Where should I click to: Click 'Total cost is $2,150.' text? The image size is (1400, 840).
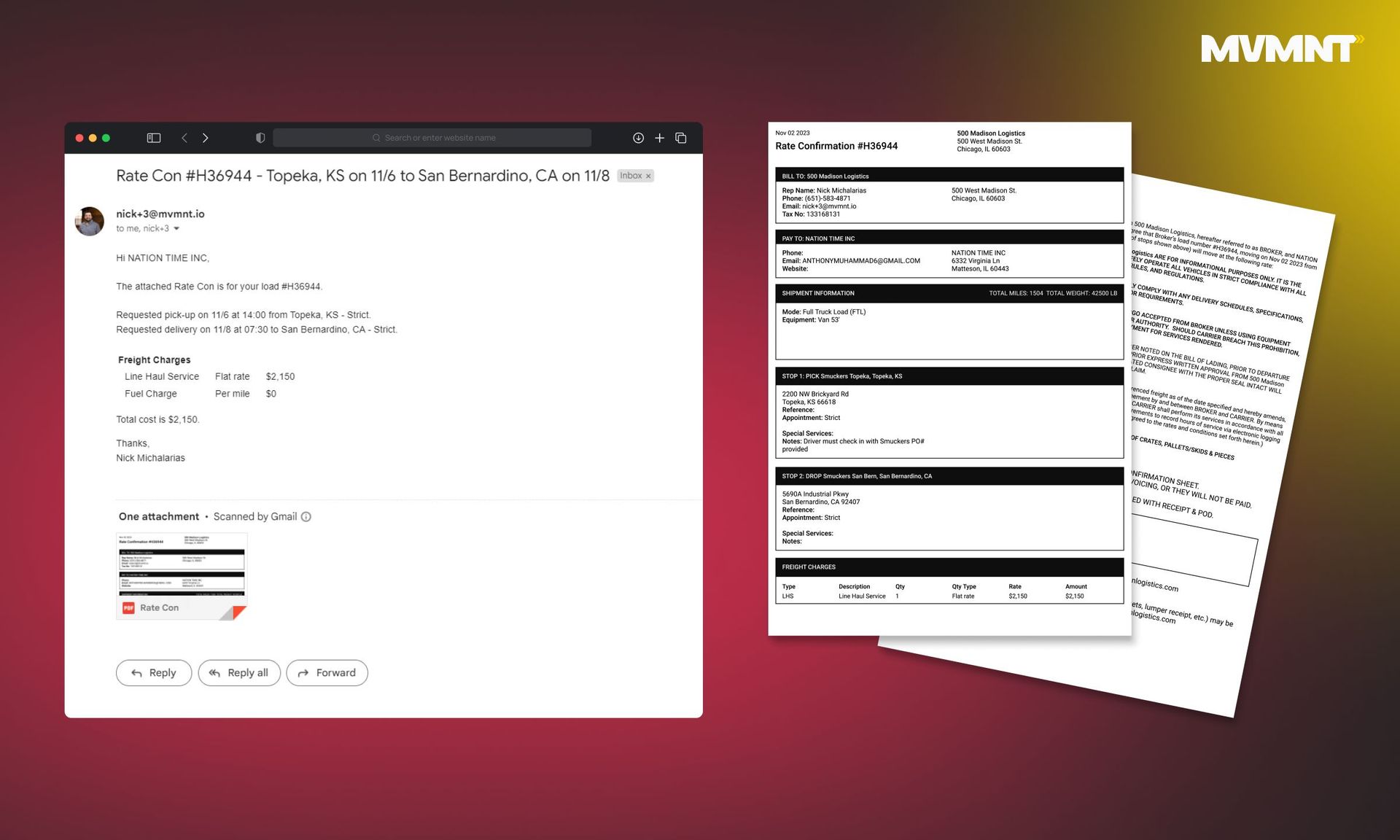[157, 419]
